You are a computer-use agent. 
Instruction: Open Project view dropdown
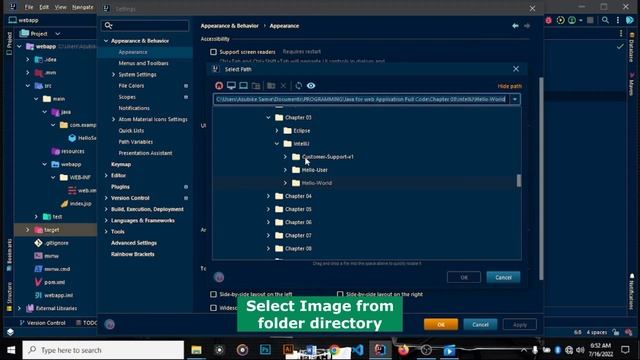coord(58,33)
